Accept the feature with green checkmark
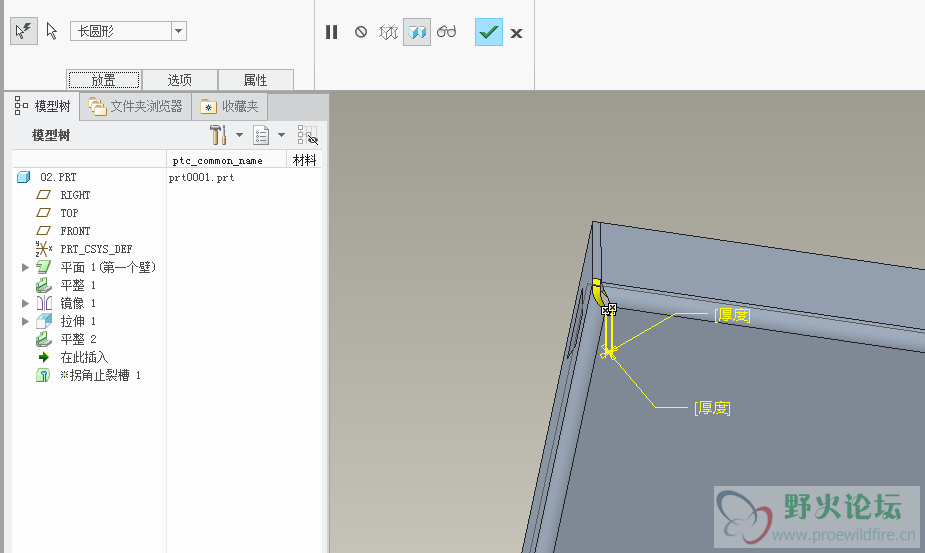This screenshot has height=553, width=925. (x=489, y=32)
